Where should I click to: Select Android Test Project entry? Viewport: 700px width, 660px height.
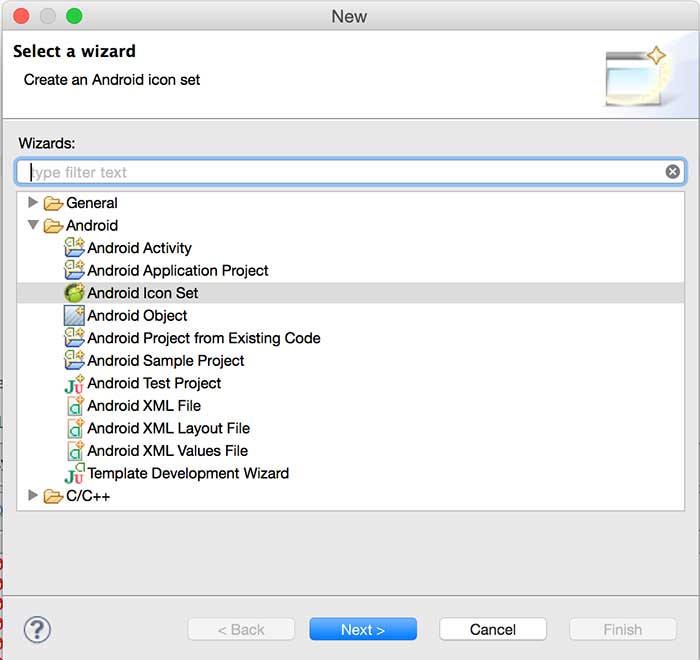coord(154,383)
